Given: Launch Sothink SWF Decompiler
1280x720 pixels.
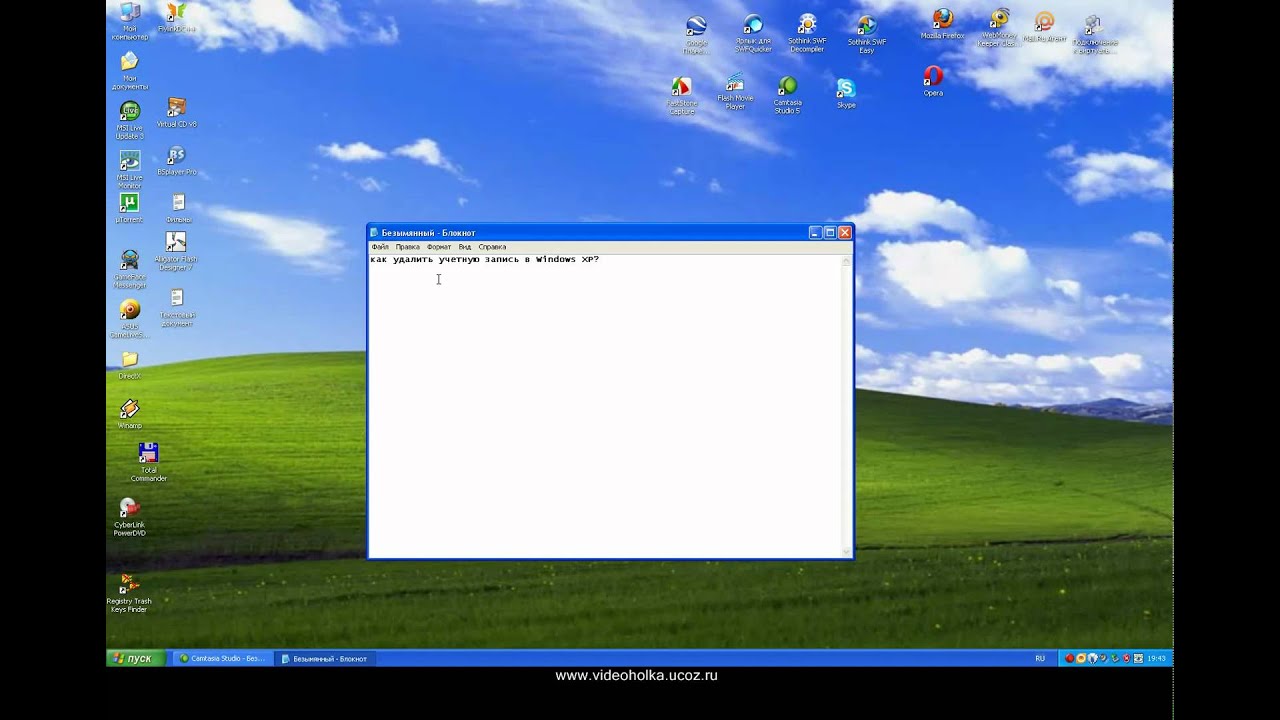Looking at the screenshot, I should click(807, 32).
